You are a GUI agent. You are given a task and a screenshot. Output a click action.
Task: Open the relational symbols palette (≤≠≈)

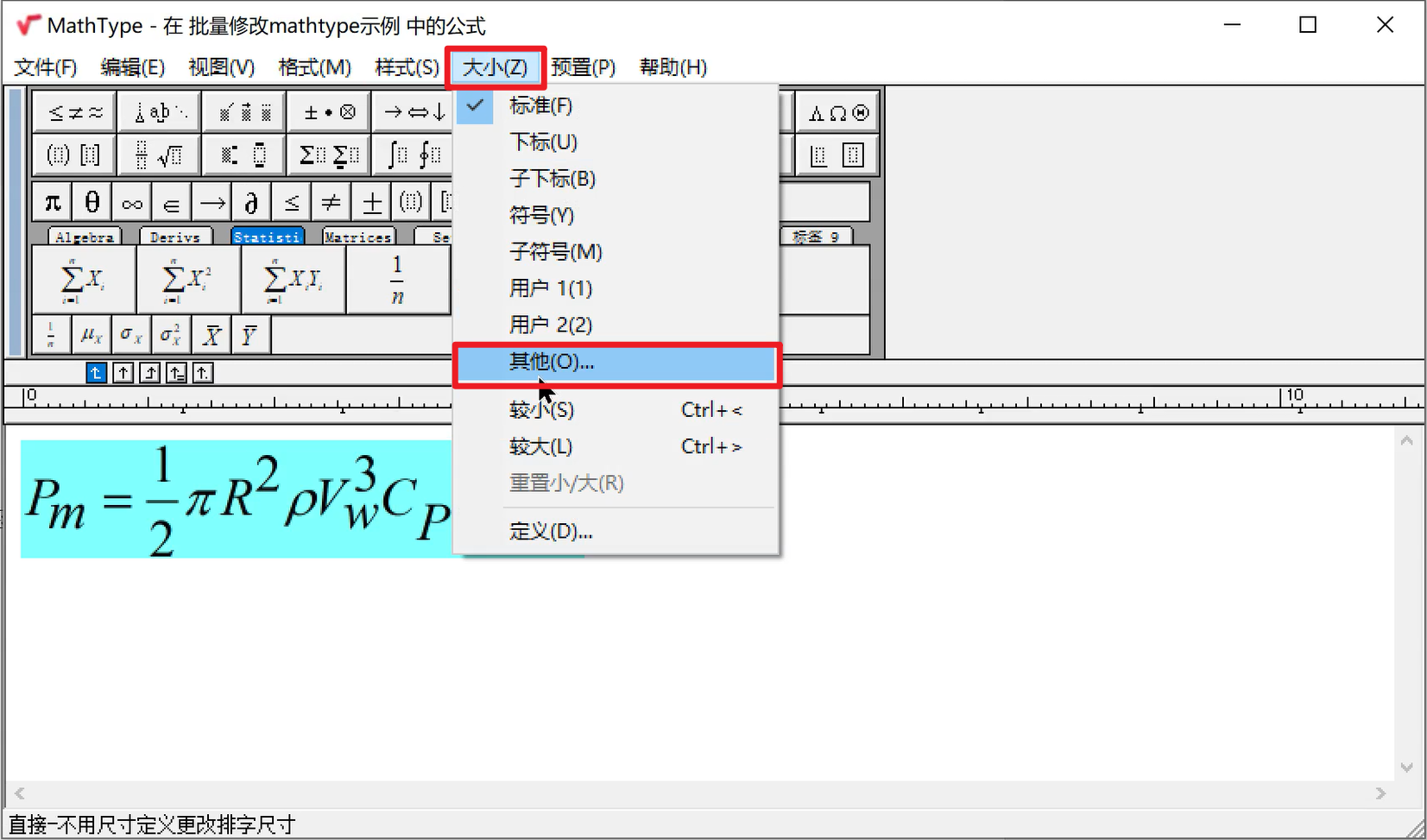tap(75, 112)
